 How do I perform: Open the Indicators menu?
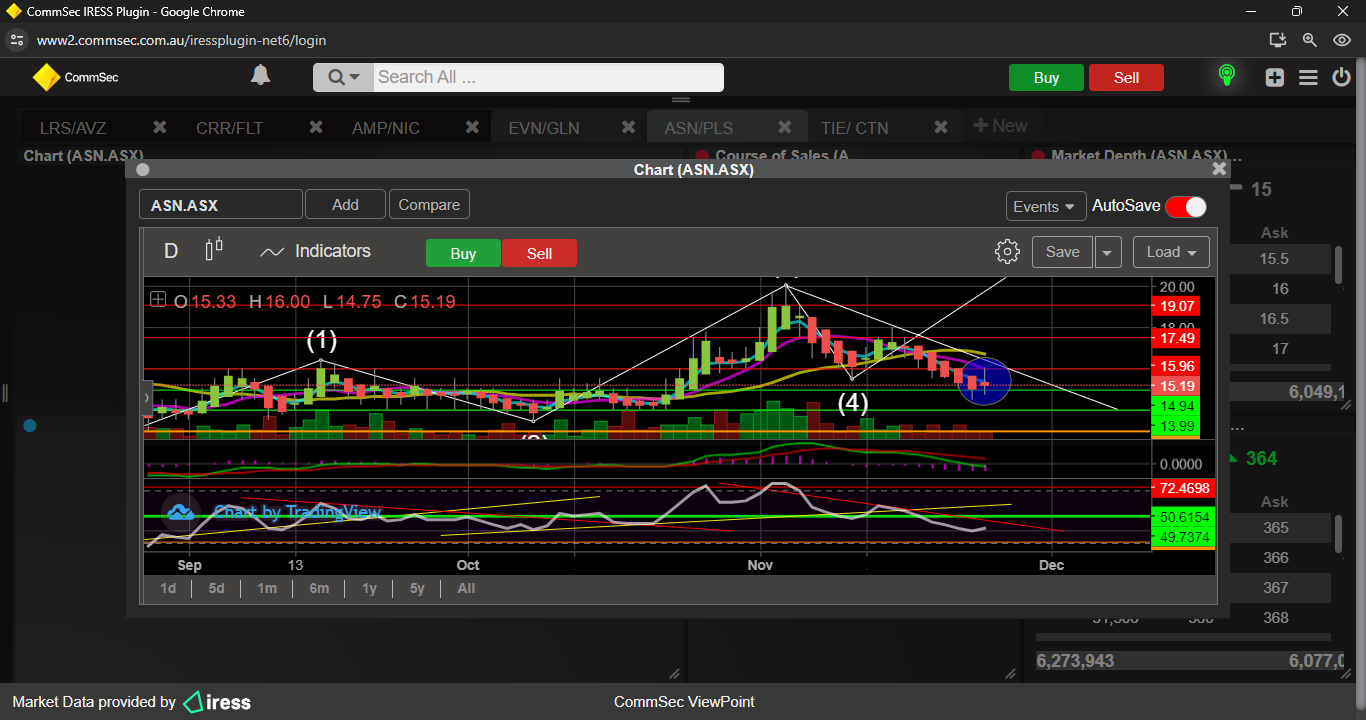315,251
